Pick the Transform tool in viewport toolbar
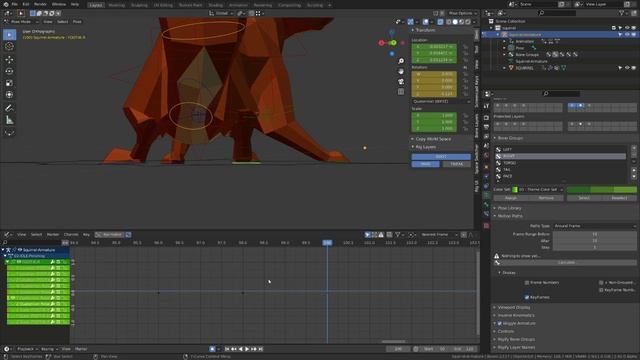 [x=9, y=95]
